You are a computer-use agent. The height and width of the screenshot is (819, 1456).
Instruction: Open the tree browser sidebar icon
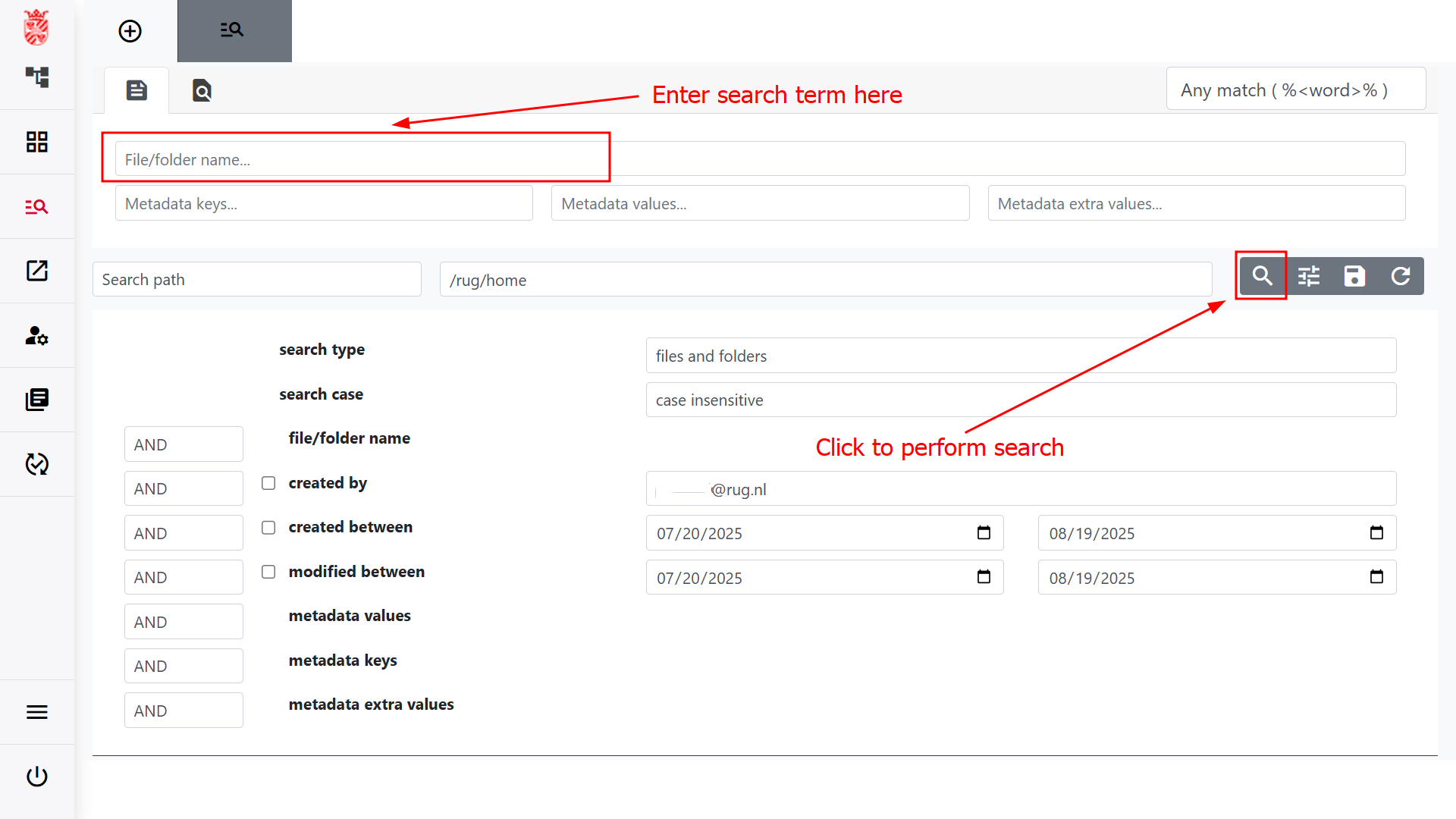[x=37, y=77]
